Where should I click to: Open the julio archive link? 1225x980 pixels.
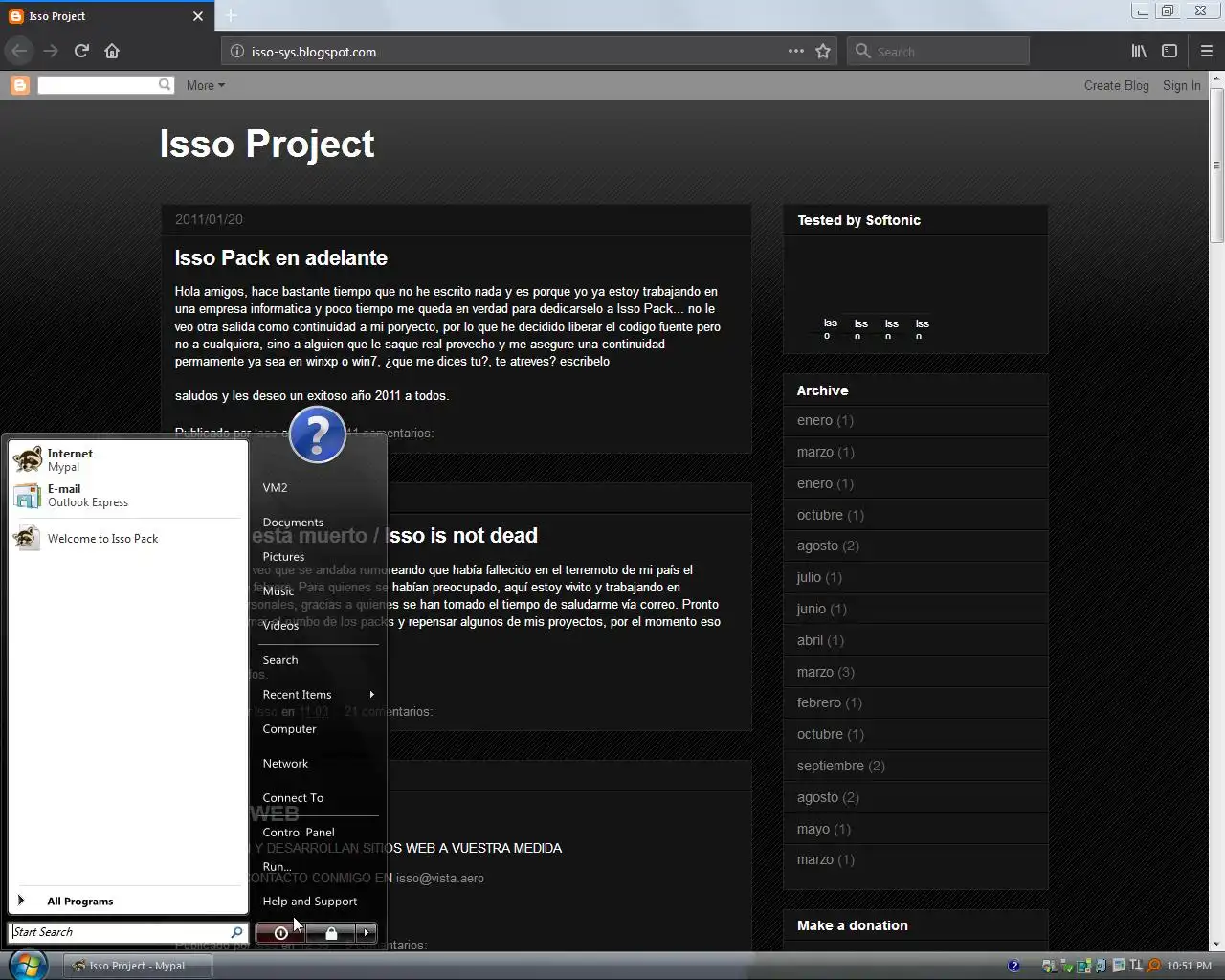click(809, 577)
